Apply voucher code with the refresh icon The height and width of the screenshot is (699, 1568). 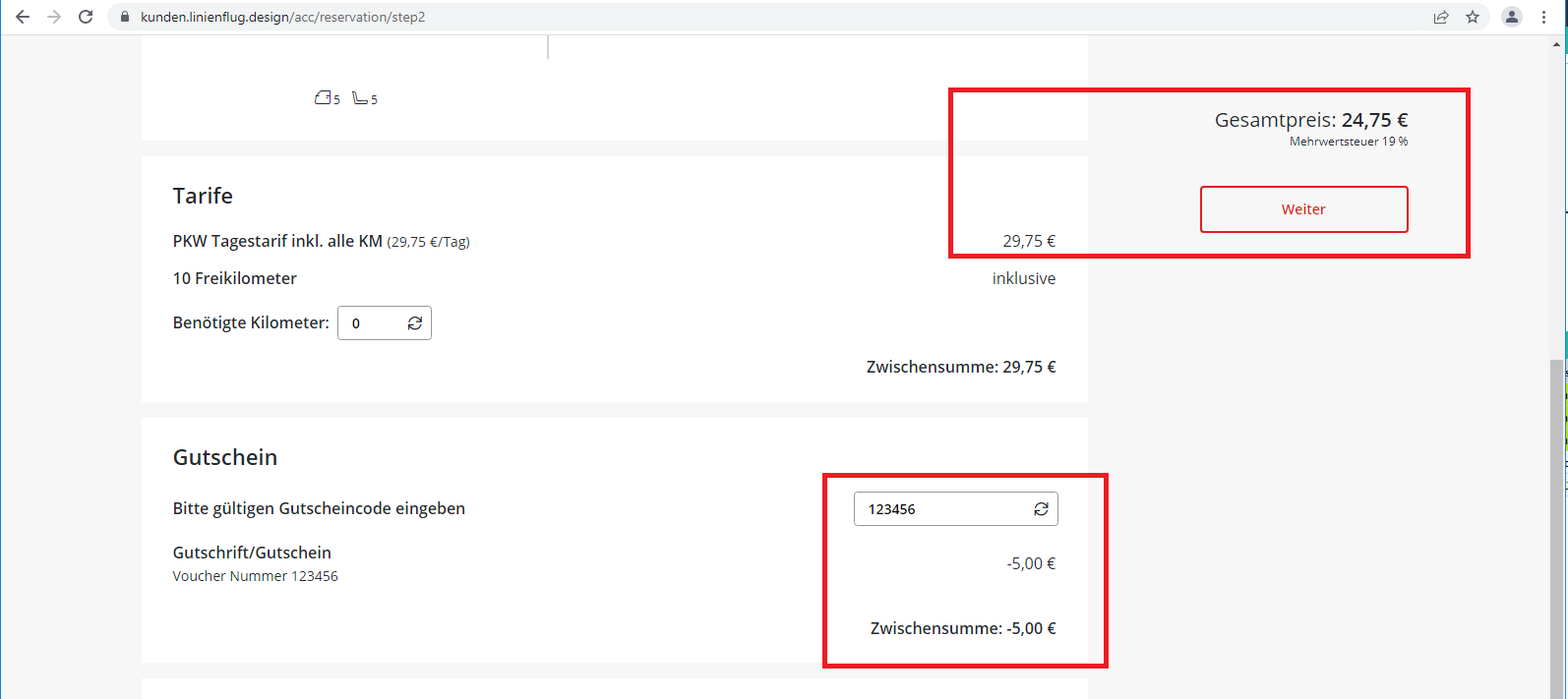coord(1041,509)
